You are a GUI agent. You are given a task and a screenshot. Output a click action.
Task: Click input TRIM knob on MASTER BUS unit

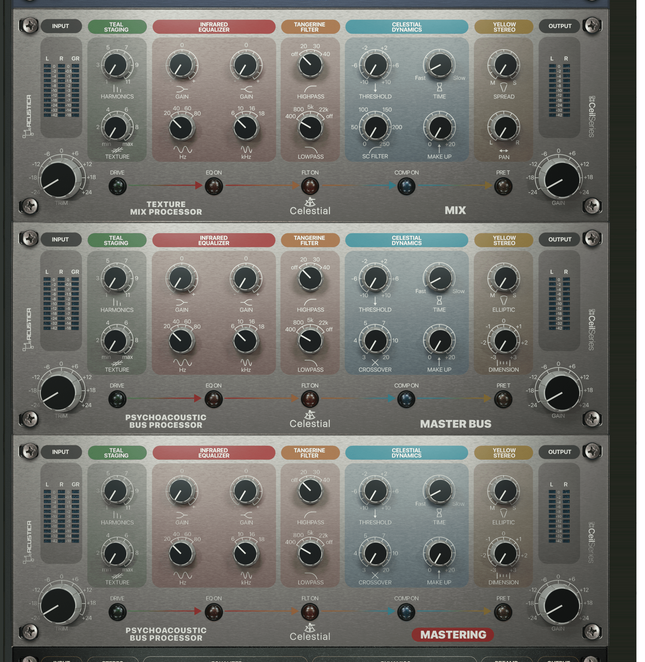(x=59, y=393)
